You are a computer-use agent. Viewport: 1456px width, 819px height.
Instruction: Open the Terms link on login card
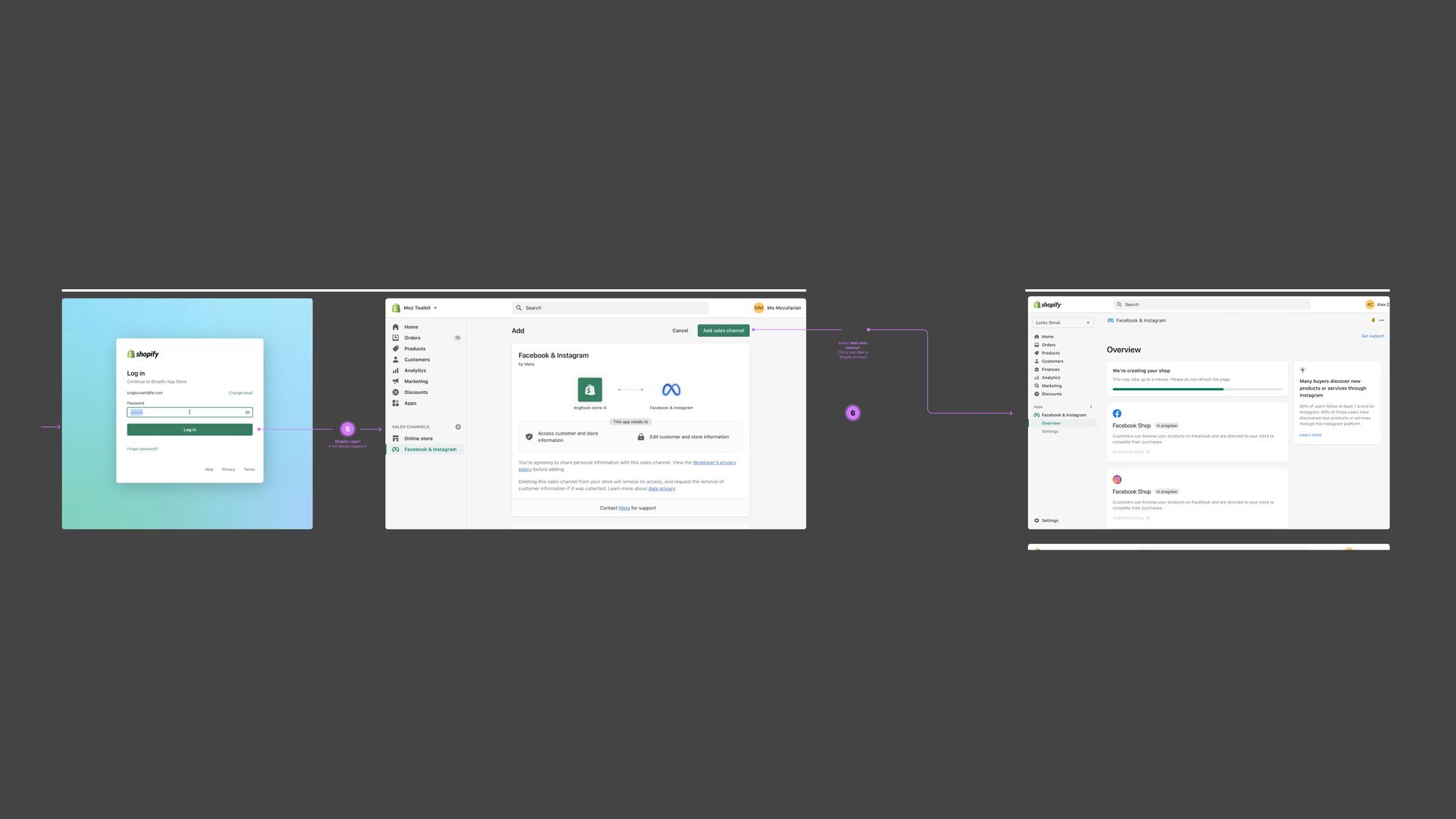(249, 470)
